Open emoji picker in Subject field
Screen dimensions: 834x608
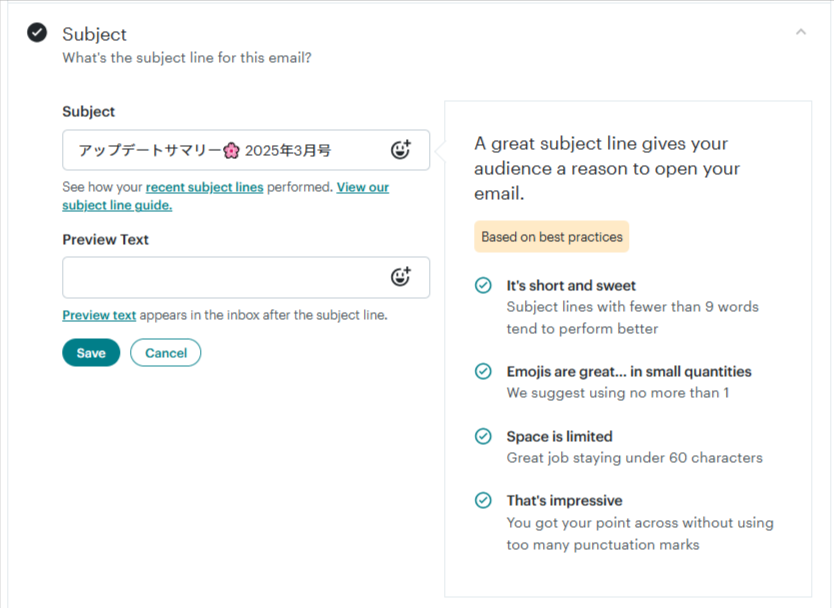coord(400,150)
